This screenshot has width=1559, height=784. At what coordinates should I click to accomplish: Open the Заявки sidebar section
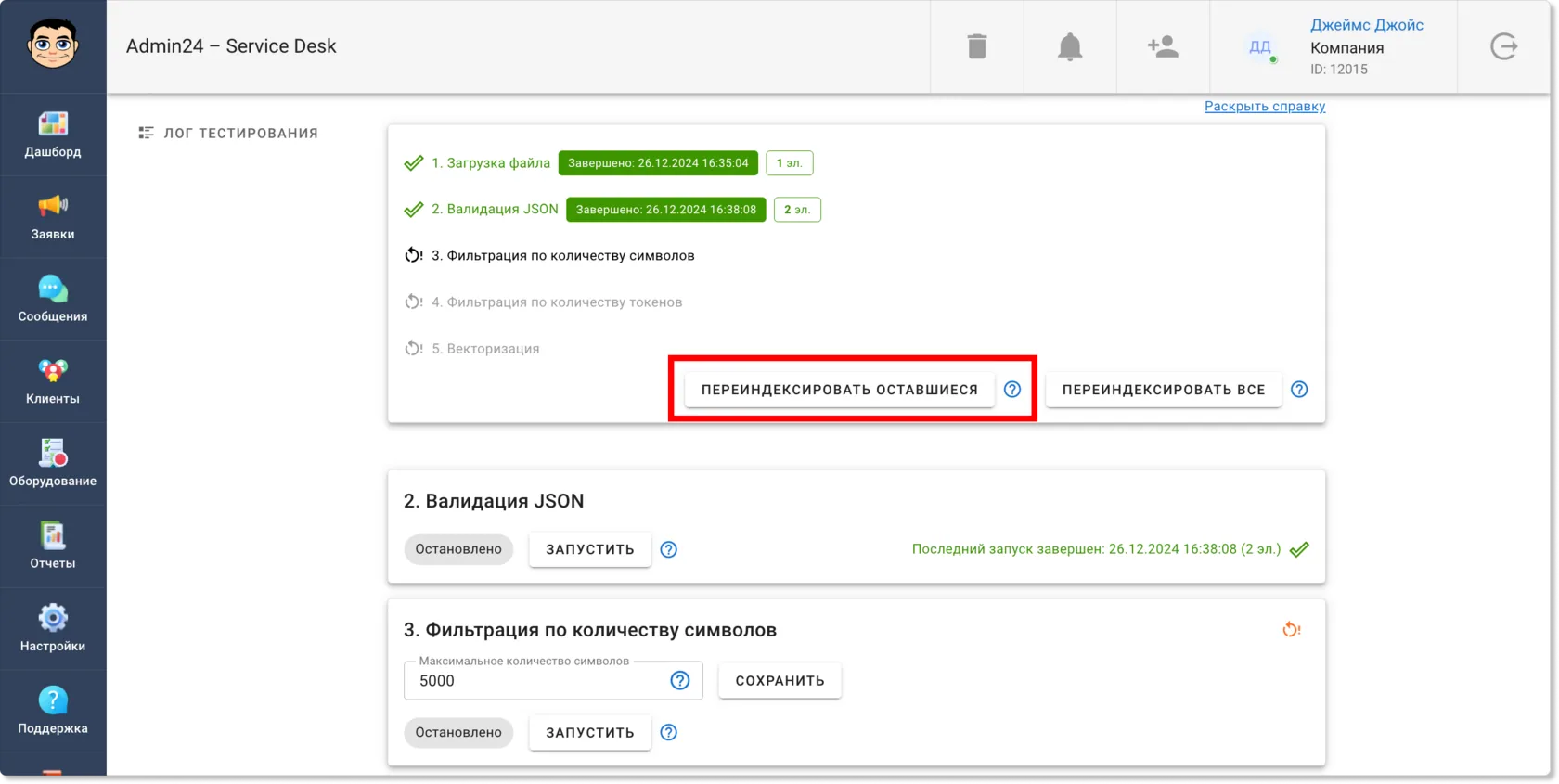coord(53,217)
